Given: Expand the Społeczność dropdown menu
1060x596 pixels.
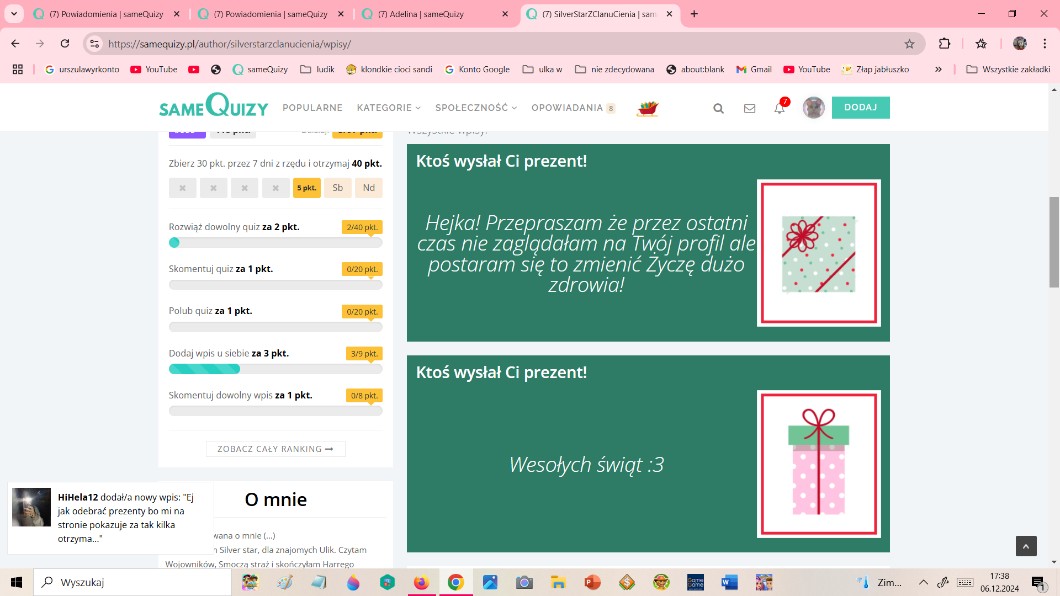Looking at the screenshot, I should (x=476, y=108).
